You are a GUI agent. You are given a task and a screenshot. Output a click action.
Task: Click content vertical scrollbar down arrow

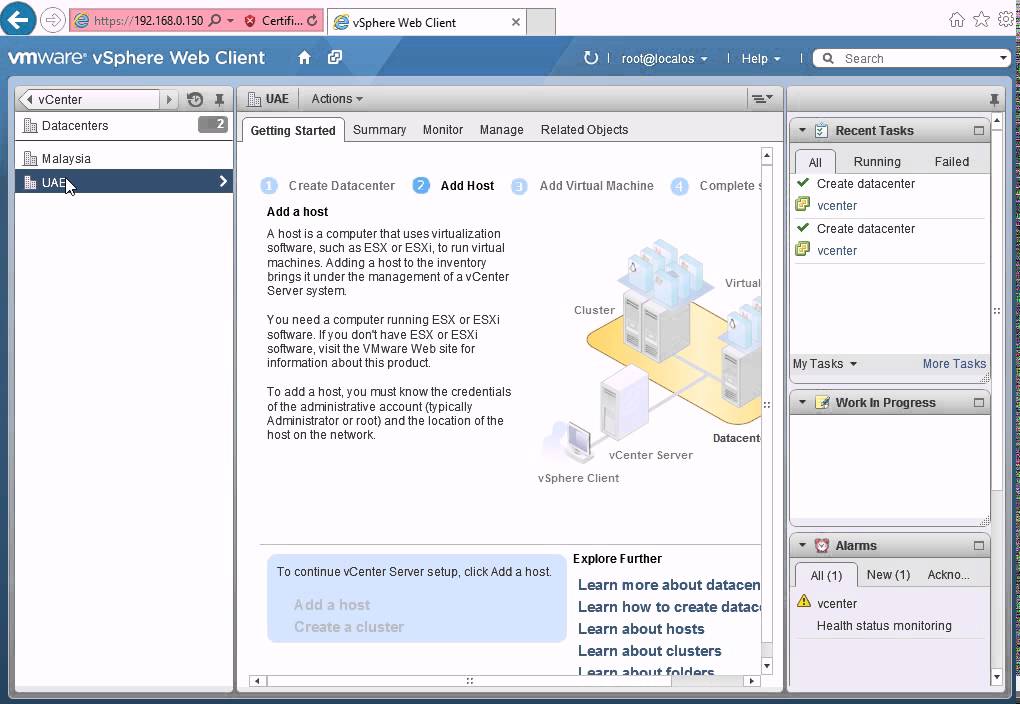click(766, 665)
